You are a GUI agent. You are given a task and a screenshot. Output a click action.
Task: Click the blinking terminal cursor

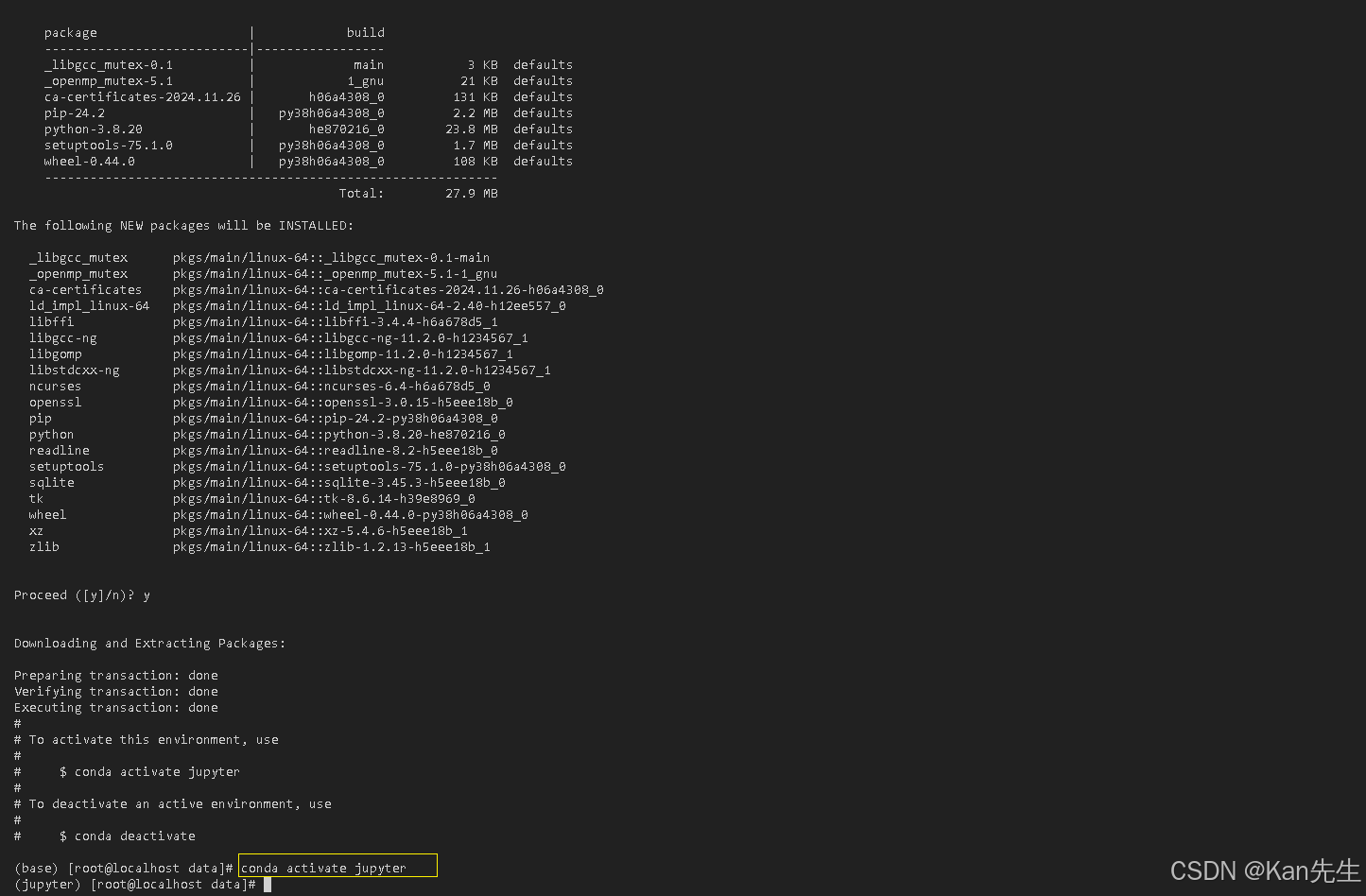pos(268,884)
